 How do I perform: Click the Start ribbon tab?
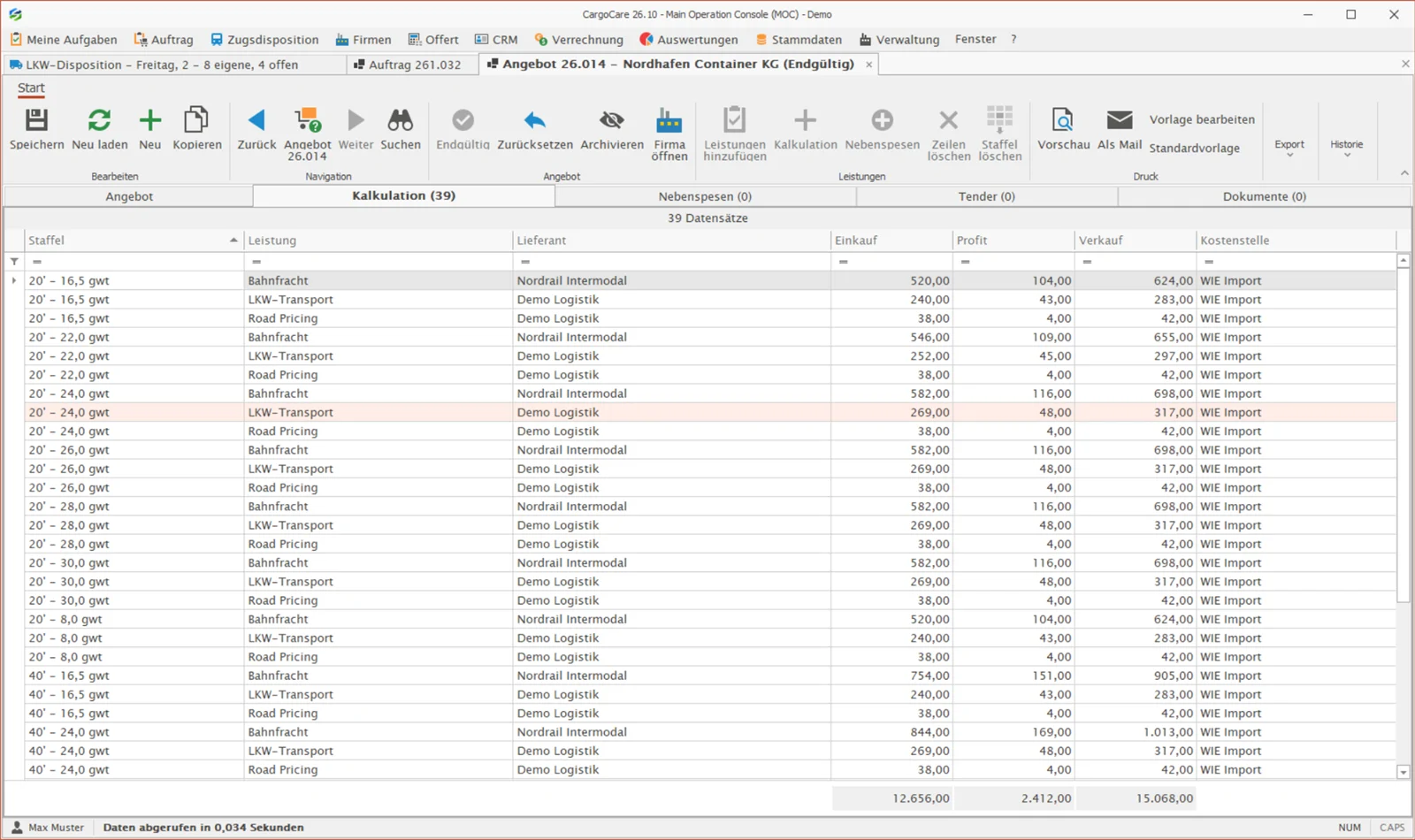tap(31, 88)
